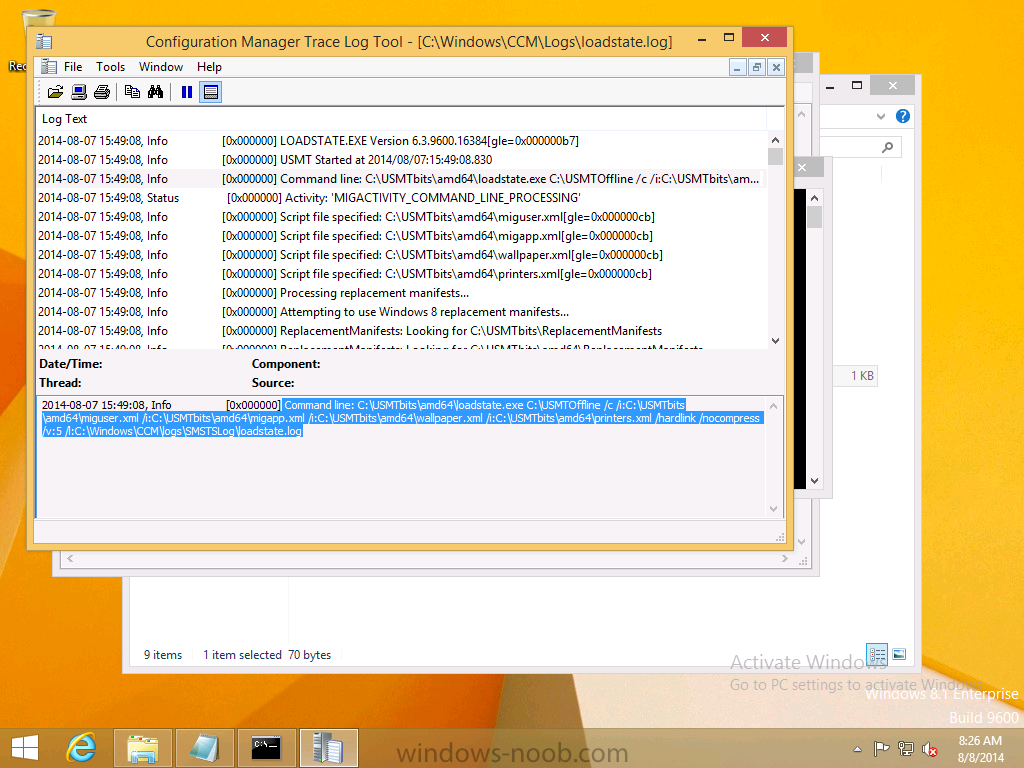The width and height of the screenshot is (1024, 768).
Task: Click the Log Text column header
Action: (x=401, y=119)
